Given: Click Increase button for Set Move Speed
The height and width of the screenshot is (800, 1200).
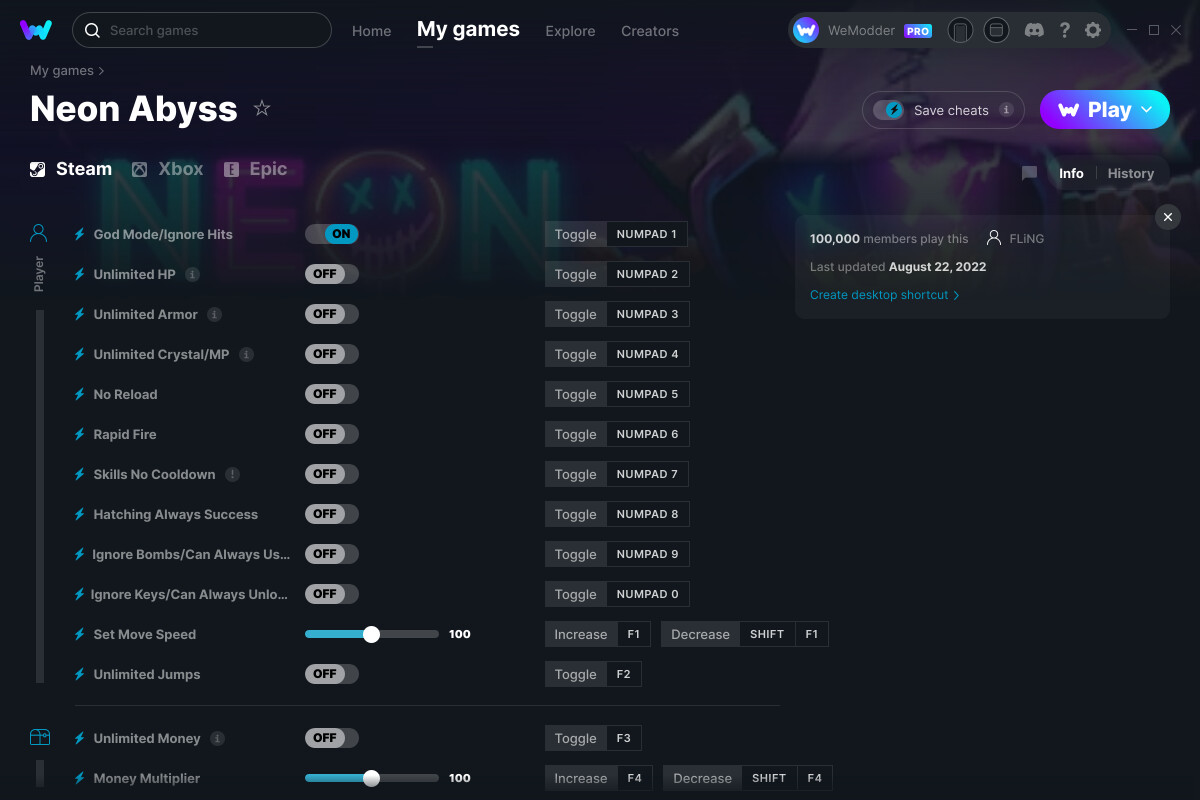Looking at the screenshot, I should coord(580,634).
